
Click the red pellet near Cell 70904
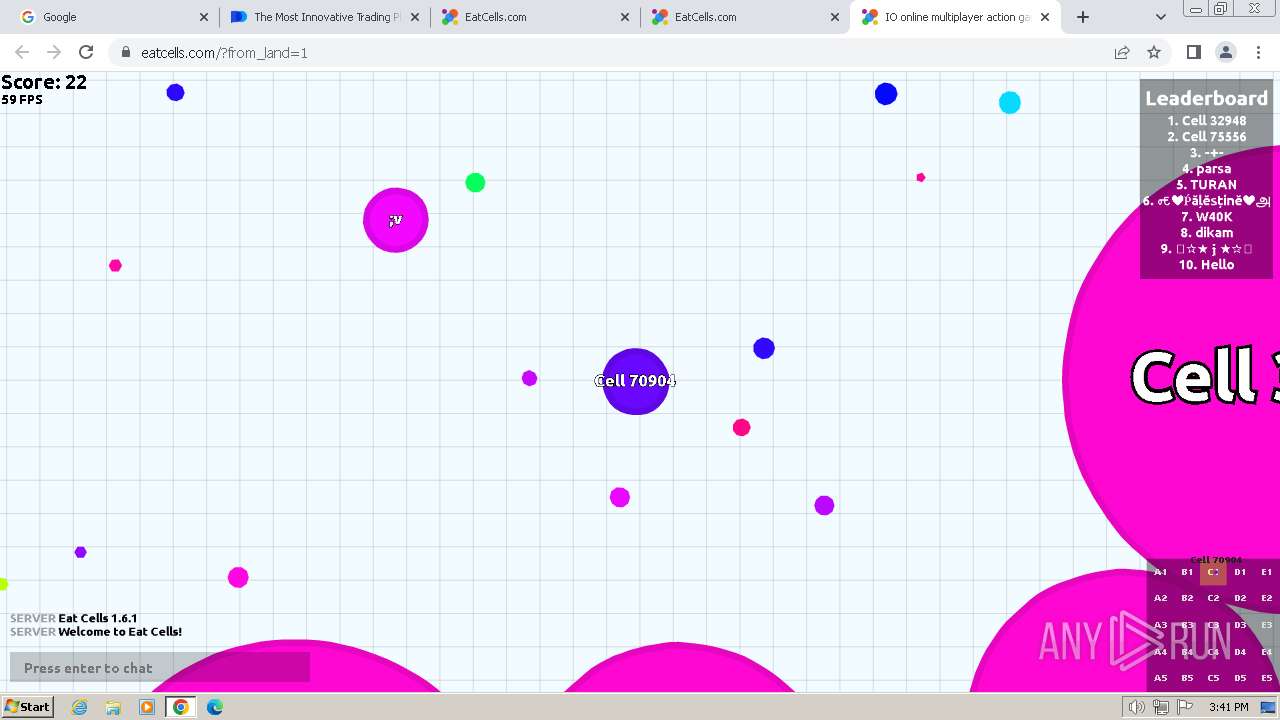pos(741,427)
